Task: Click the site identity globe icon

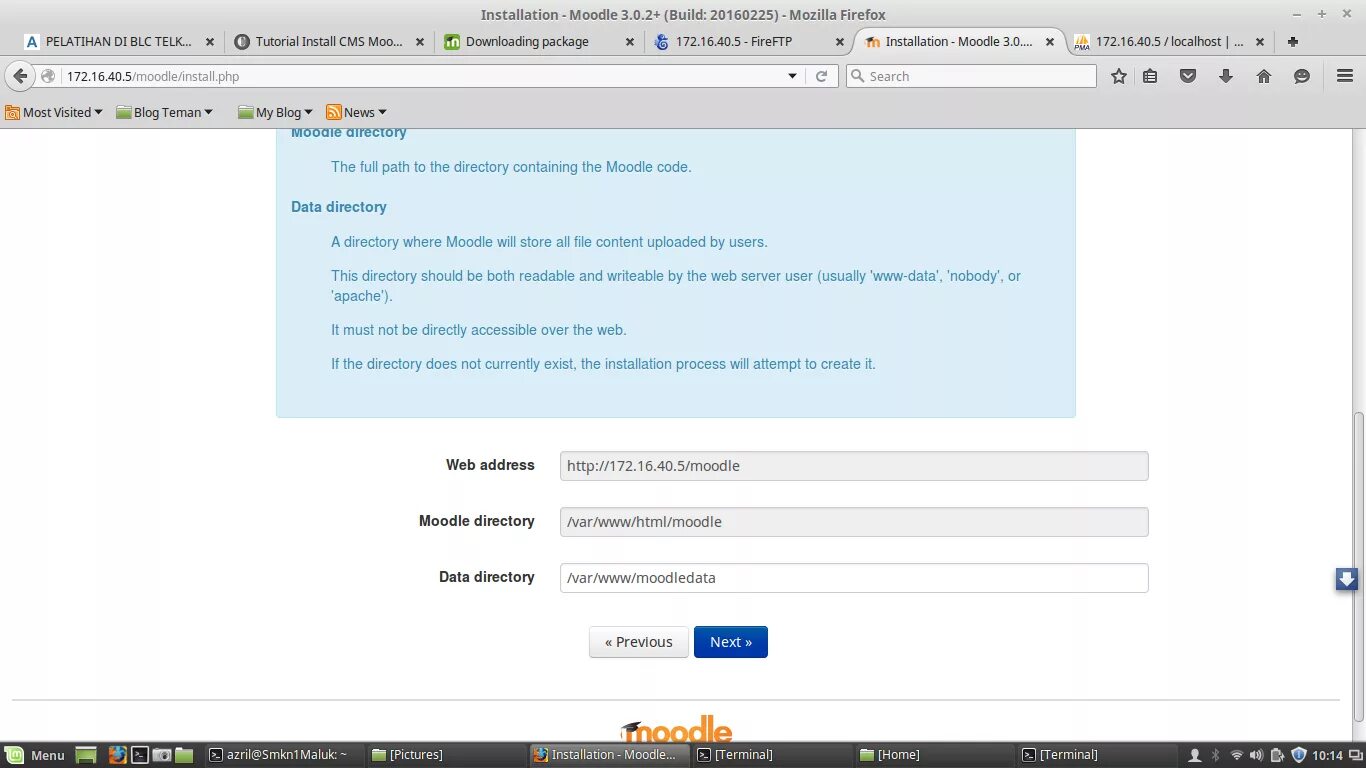Action: (x=48, y=76)
